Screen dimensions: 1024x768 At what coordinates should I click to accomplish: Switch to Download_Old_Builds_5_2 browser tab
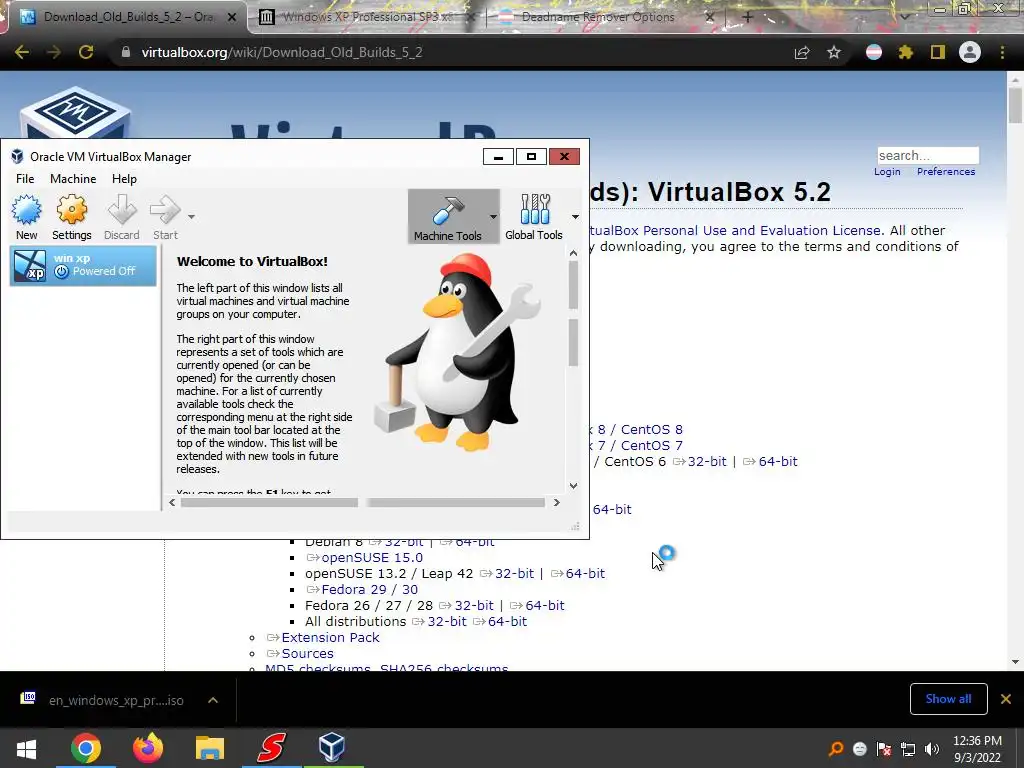pyautogui.click(x=124, y=17)
